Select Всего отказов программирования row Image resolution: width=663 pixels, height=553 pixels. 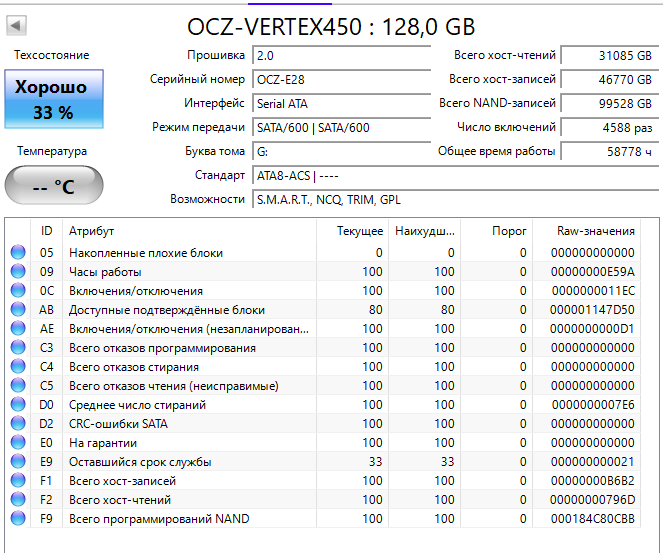tap(323, 348)
